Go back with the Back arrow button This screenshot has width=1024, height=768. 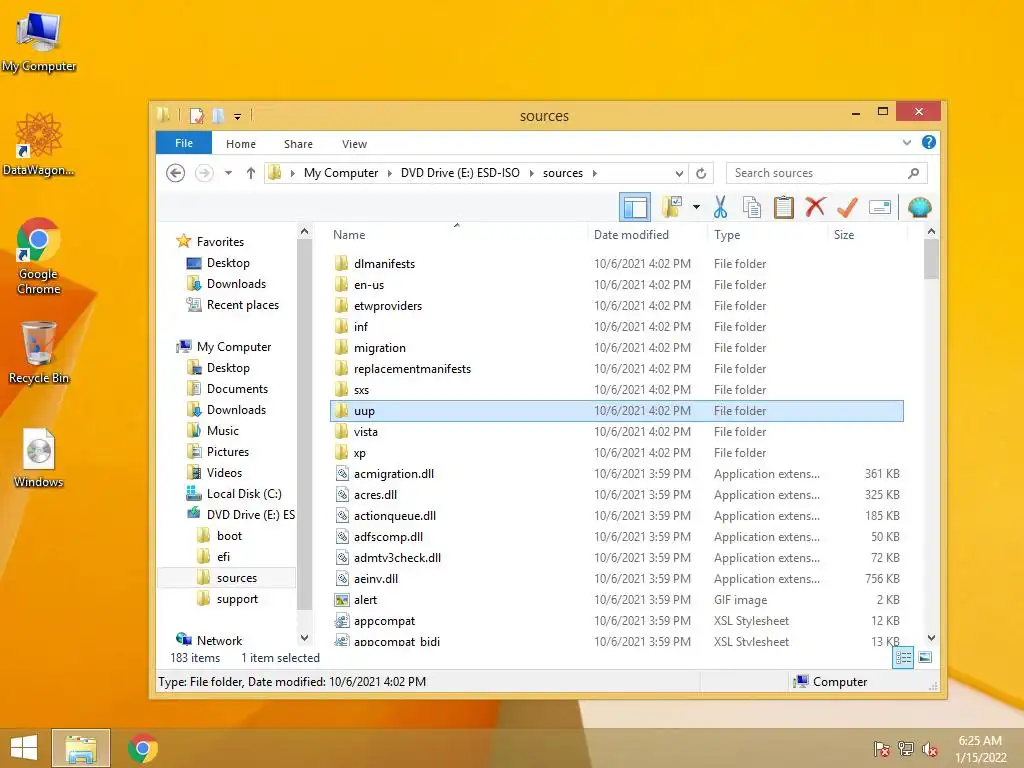click(175, 173)
